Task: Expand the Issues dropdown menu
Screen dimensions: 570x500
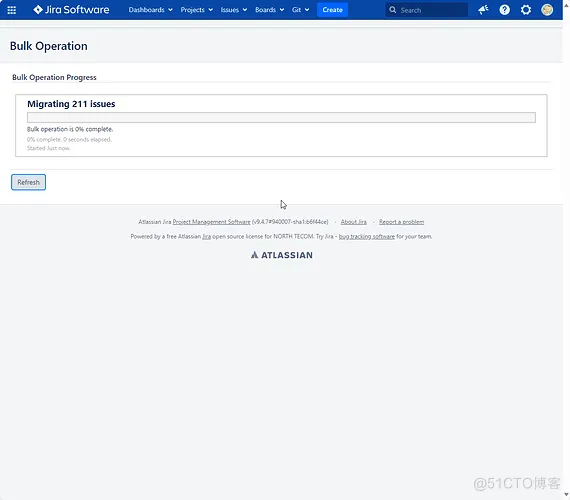Action: tap(234, 10)
